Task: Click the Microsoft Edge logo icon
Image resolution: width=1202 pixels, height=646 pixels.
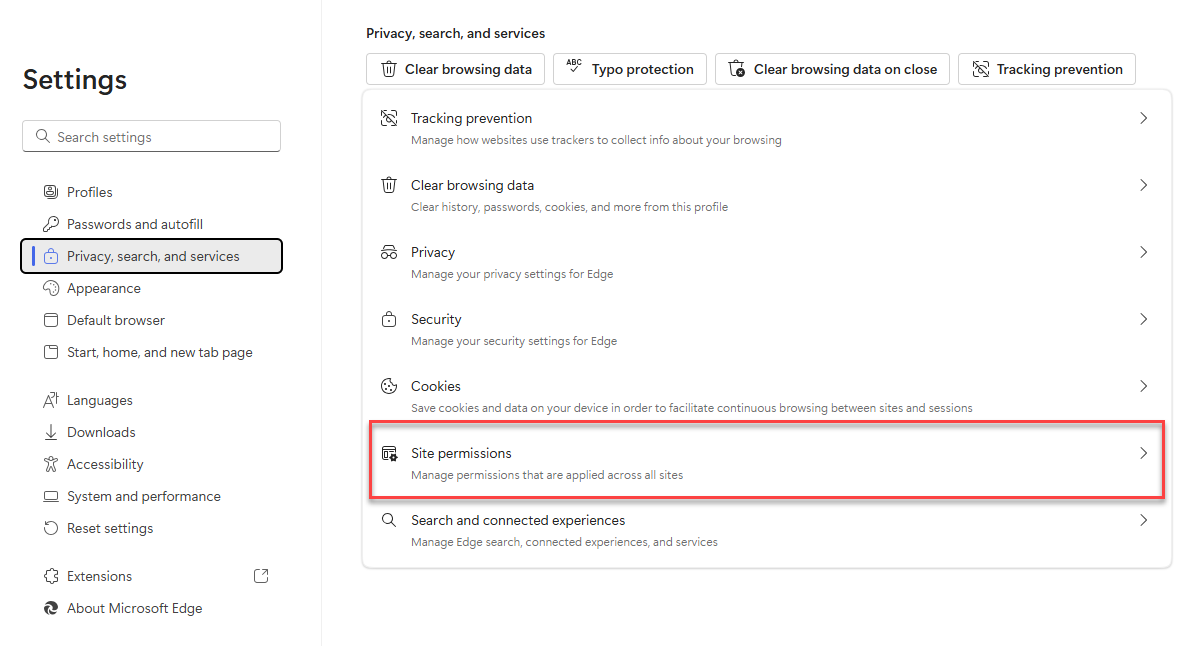Action: (x=50, y=608)
